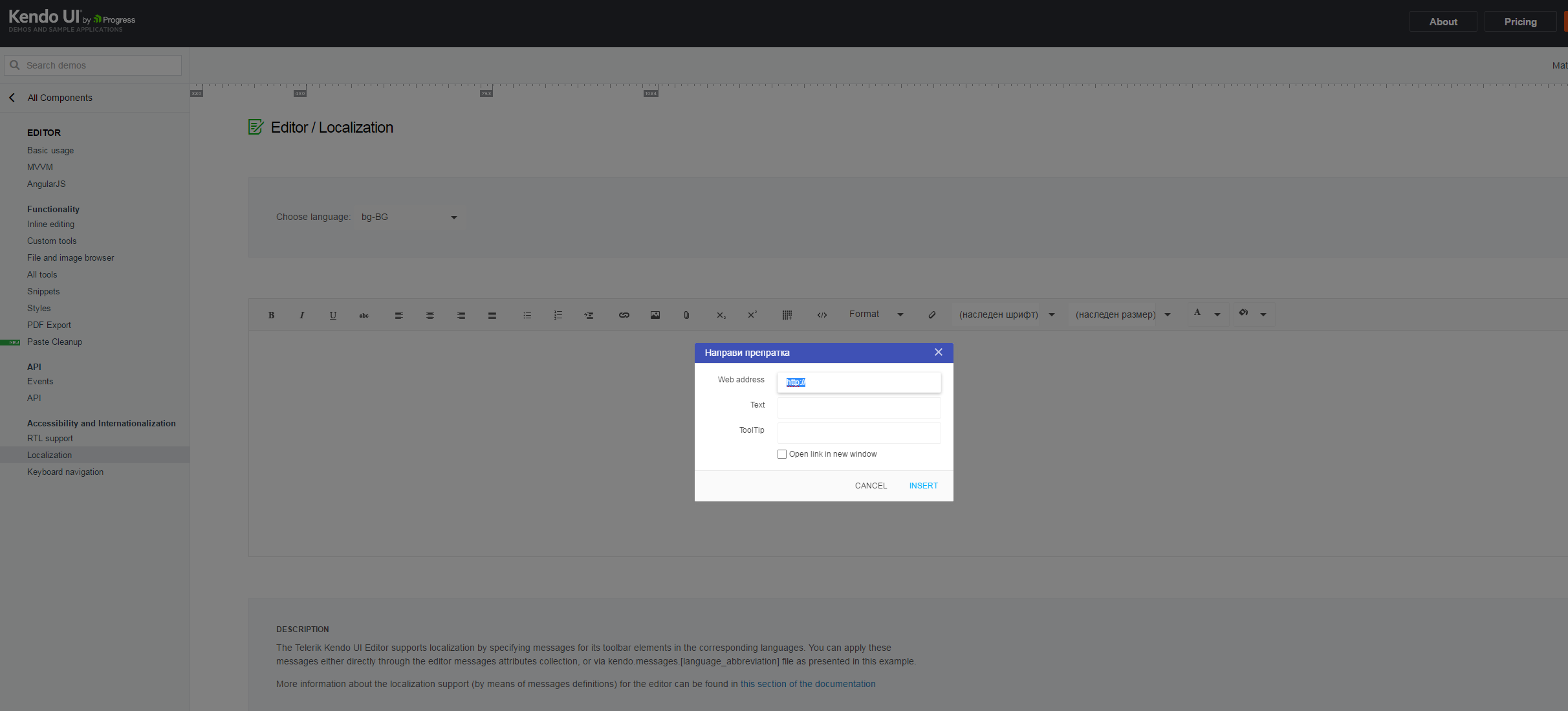Toggle bold formatting in editor toolbar

pos(271,315)
